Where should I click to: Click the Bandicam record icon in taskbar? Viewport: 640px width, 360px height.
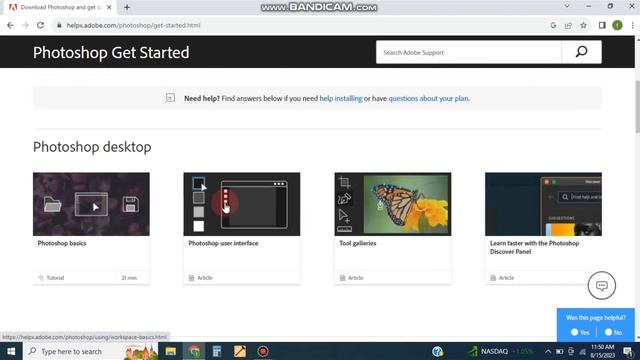click(263, 351)
